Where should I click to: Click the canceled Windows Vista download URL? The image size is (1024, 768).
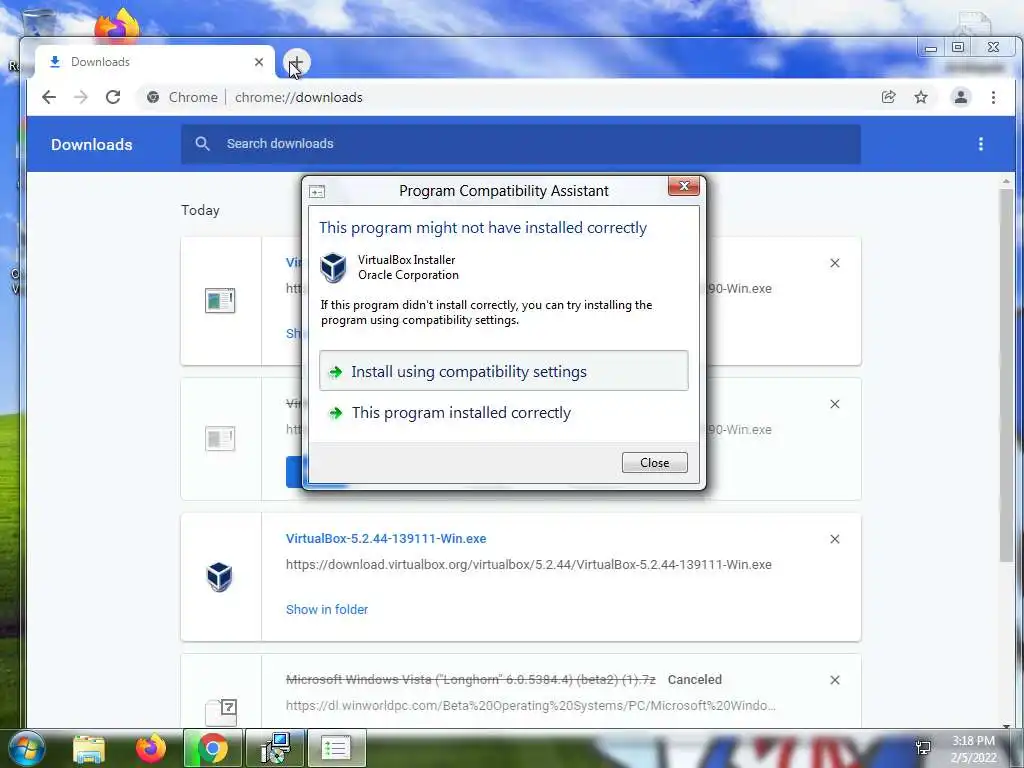tap(530, 705)
